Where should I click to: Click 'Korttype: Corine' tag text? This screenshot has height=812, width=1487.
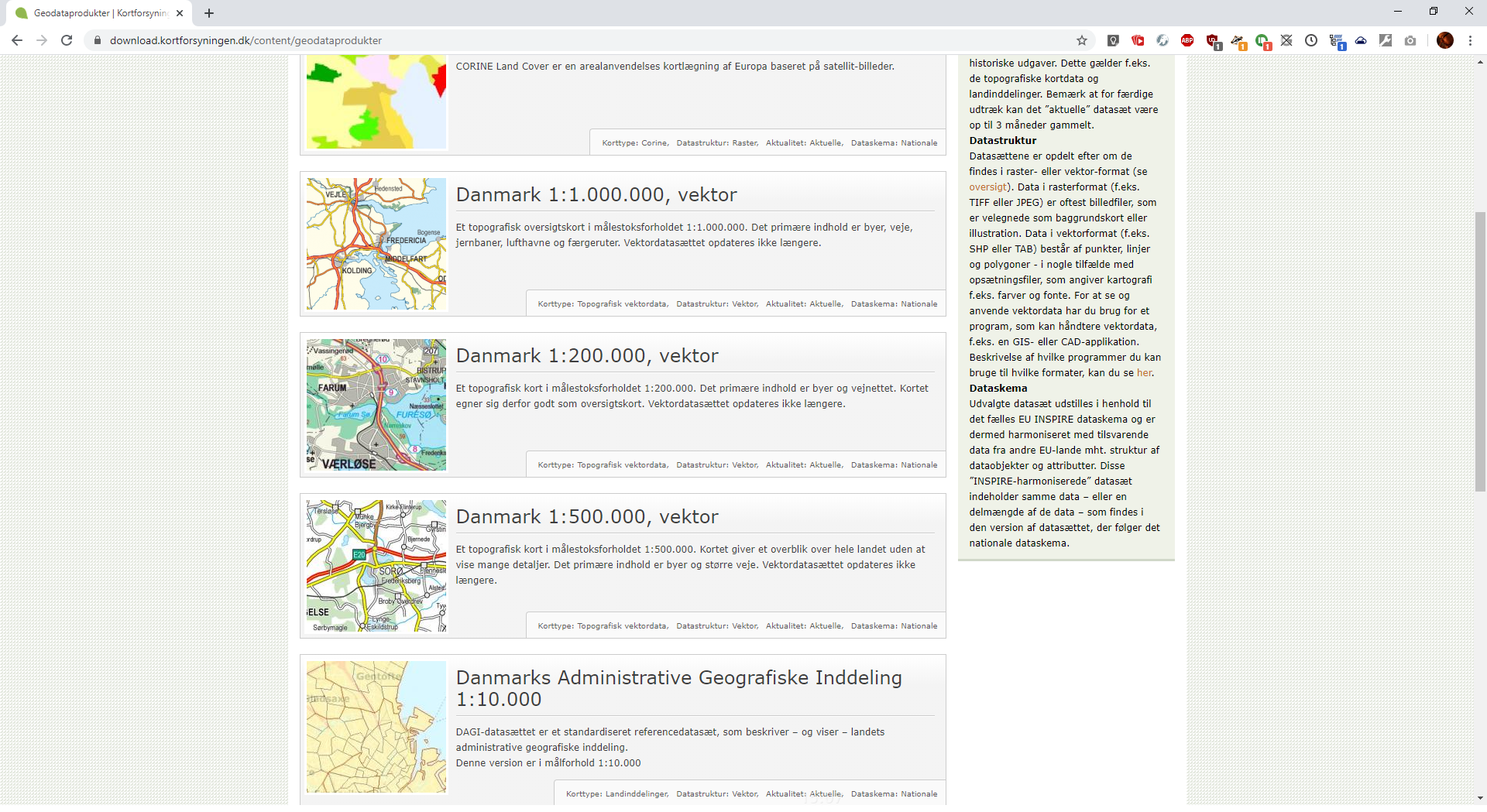(635, 143)
